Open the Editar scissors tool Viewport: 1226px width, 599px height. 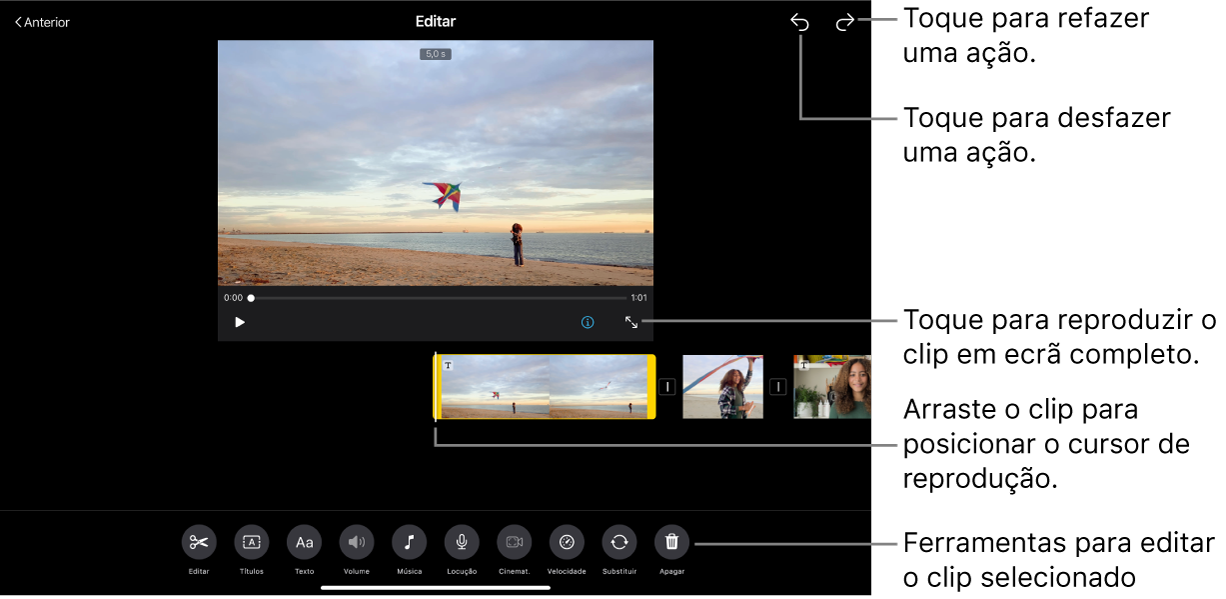click(x=199, y=542)
